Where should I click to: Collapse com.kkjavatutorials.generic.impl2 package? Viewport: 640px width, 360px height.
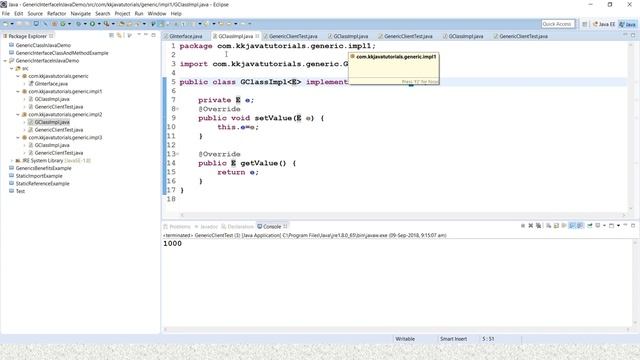click(x=18, y=114)
